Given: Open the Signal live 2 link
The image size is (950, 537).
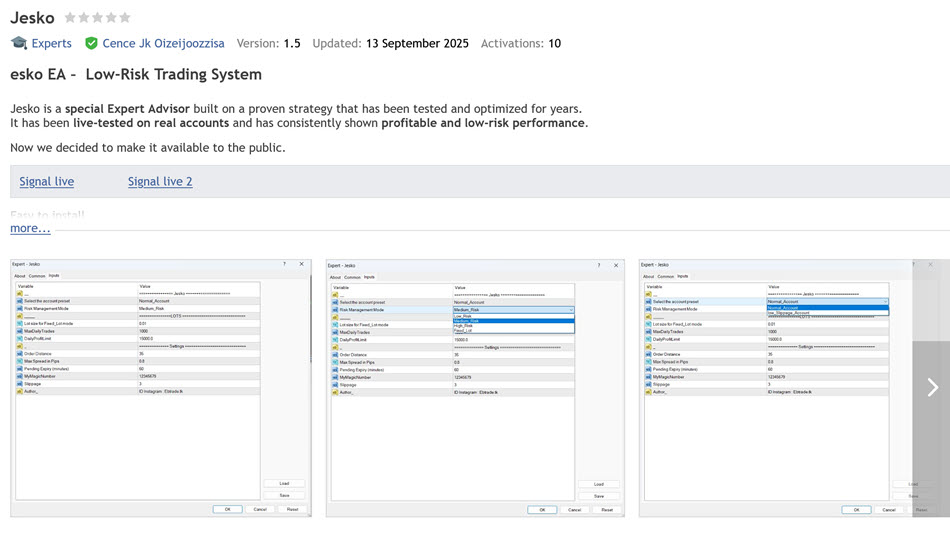Looking at the screenshot, I should [160, 181].
